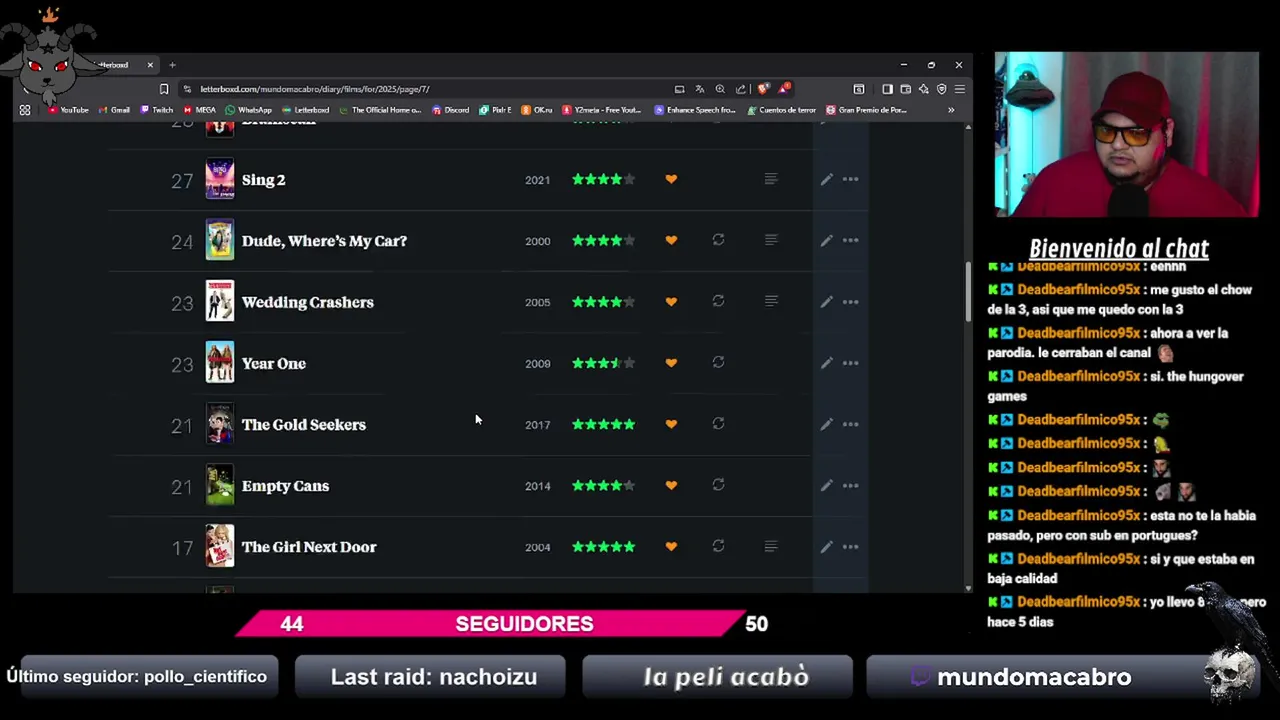
Task: Toggle the like heart for Wedding Crashers
Action: click(671, 301)
